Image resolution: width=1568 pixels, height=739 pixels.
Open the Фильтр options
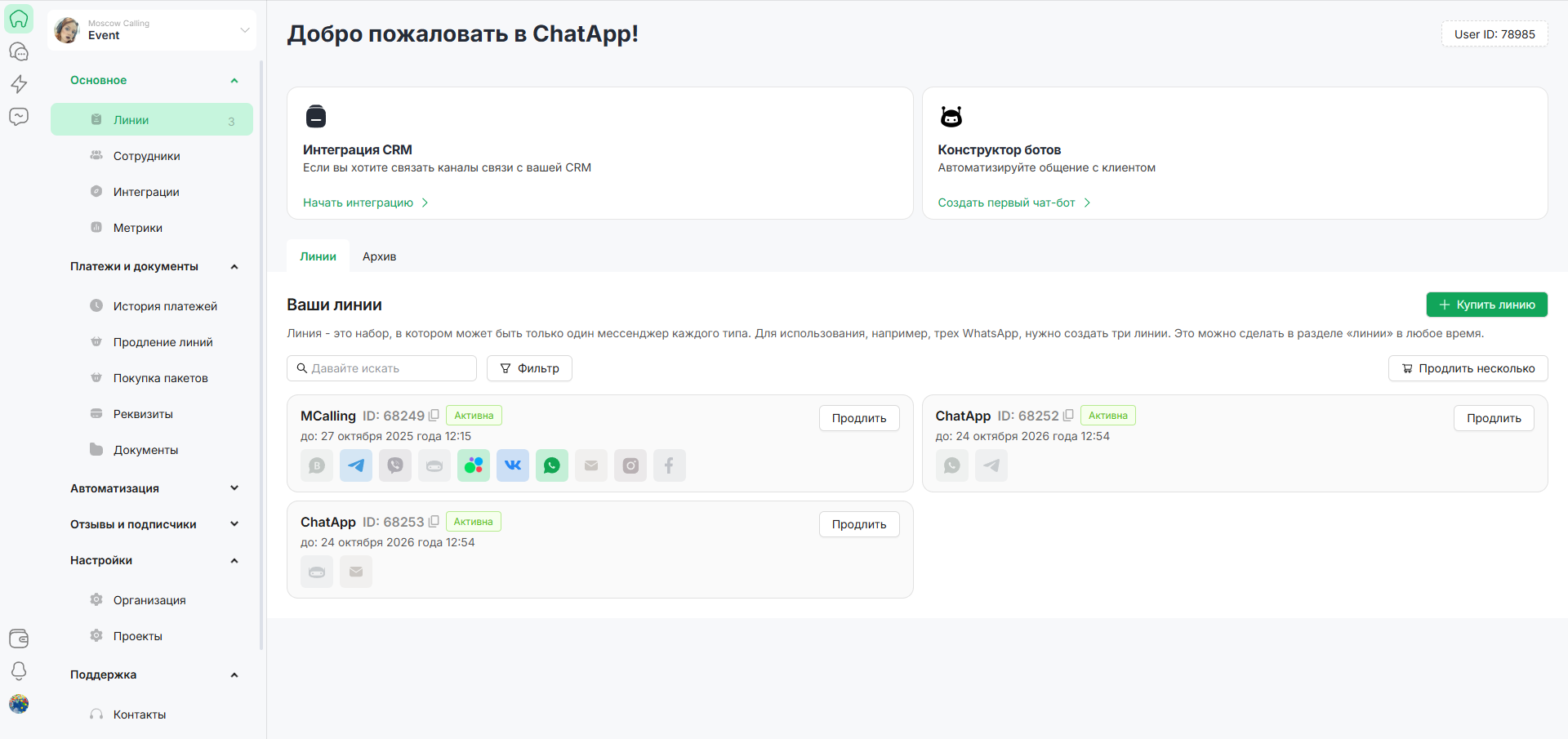(529, 368)
